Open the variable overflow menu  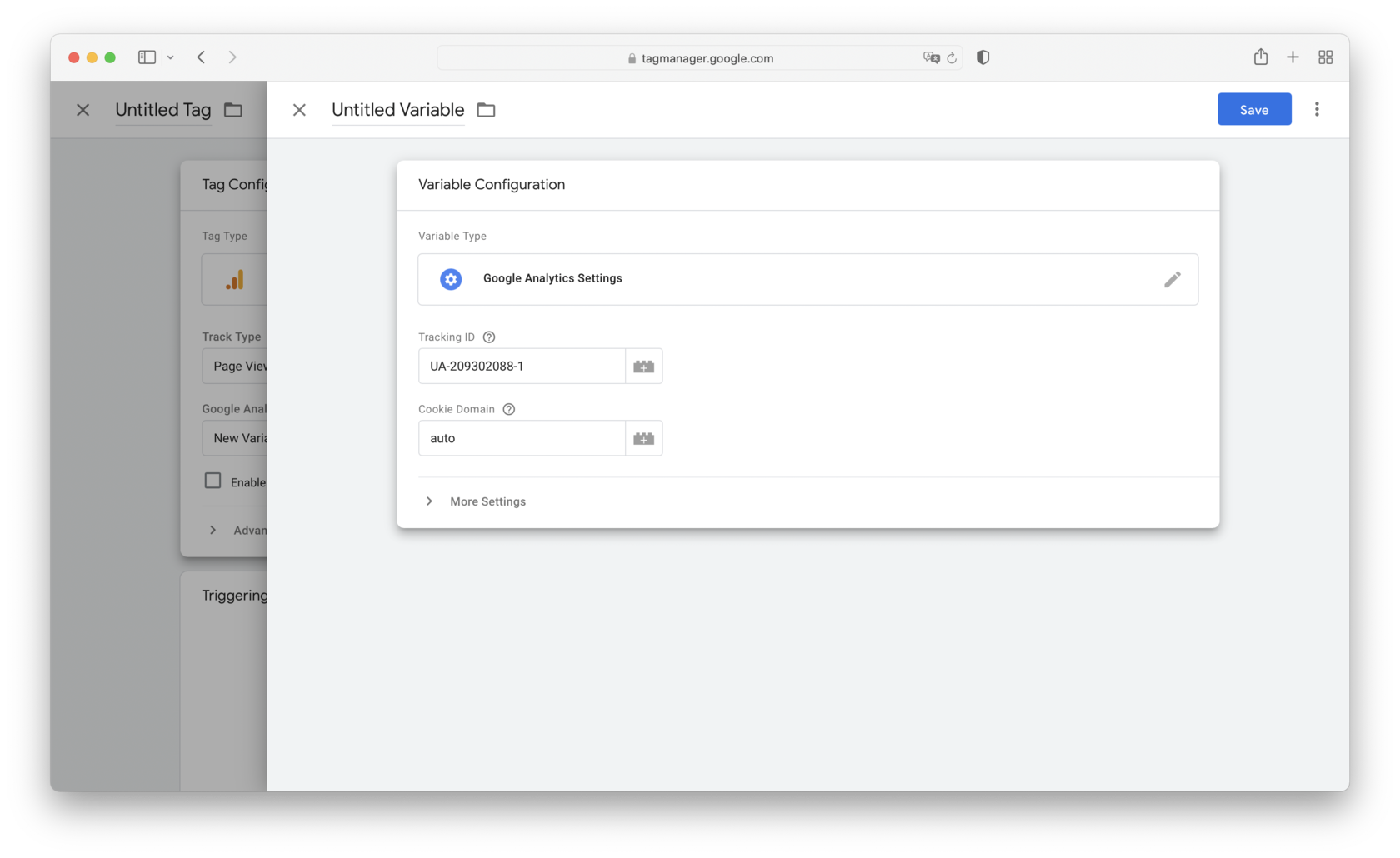pyautogui.click(x=1317, y=109)
